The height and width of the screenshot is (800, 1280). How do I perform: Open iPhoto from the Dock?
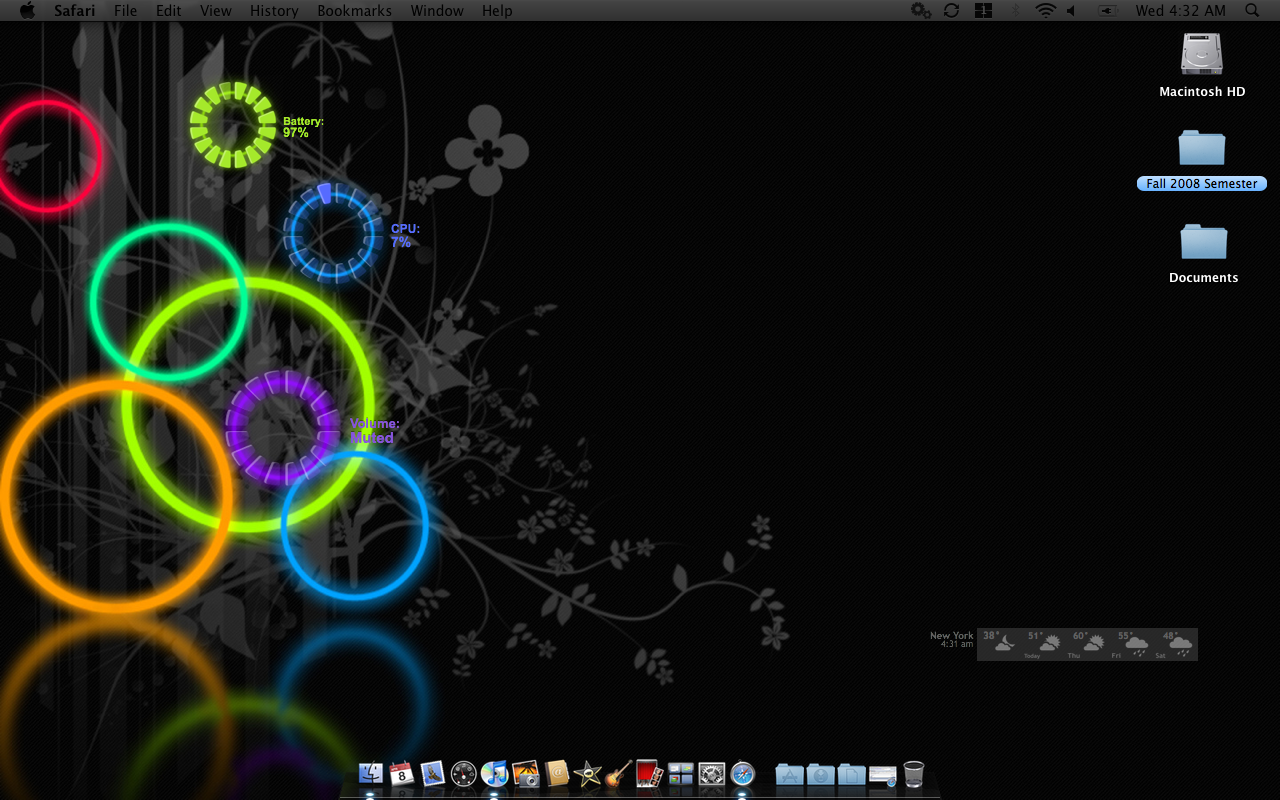point(525,773)
